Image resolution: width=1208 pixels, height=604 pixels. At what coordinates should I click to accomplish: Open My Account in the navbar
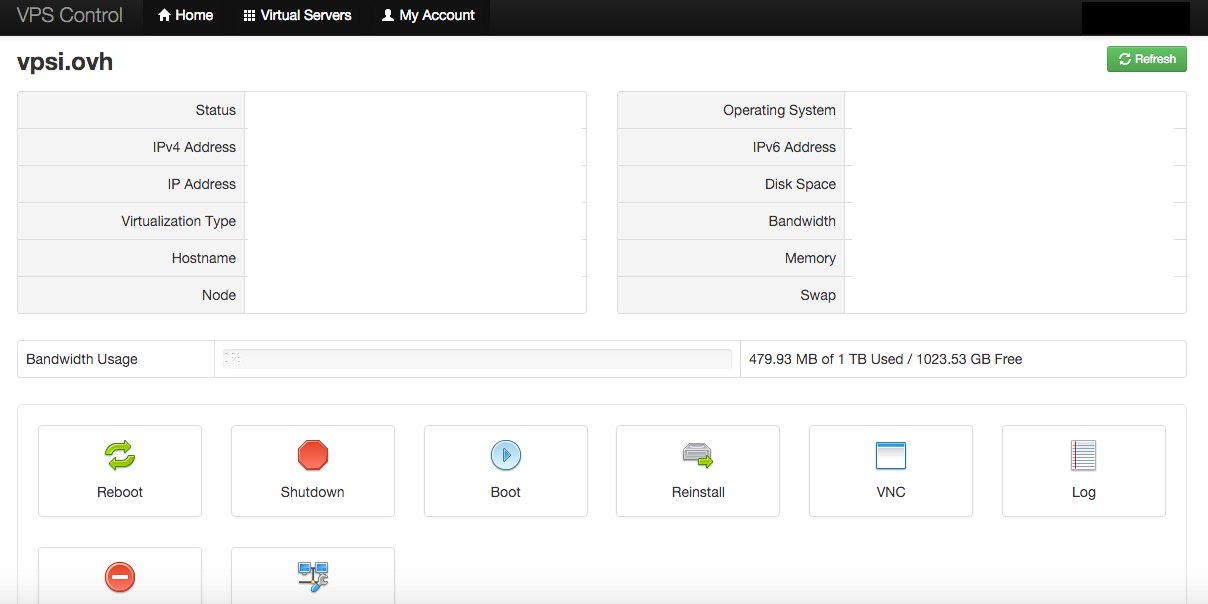[x=428, y=16]
